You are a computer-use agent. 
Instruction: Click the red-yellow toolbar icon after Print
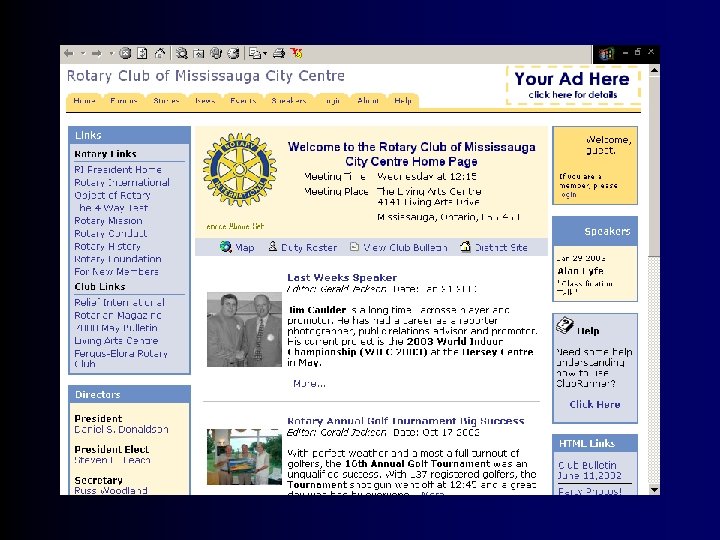pyautogui.click(x=296, y=53)
